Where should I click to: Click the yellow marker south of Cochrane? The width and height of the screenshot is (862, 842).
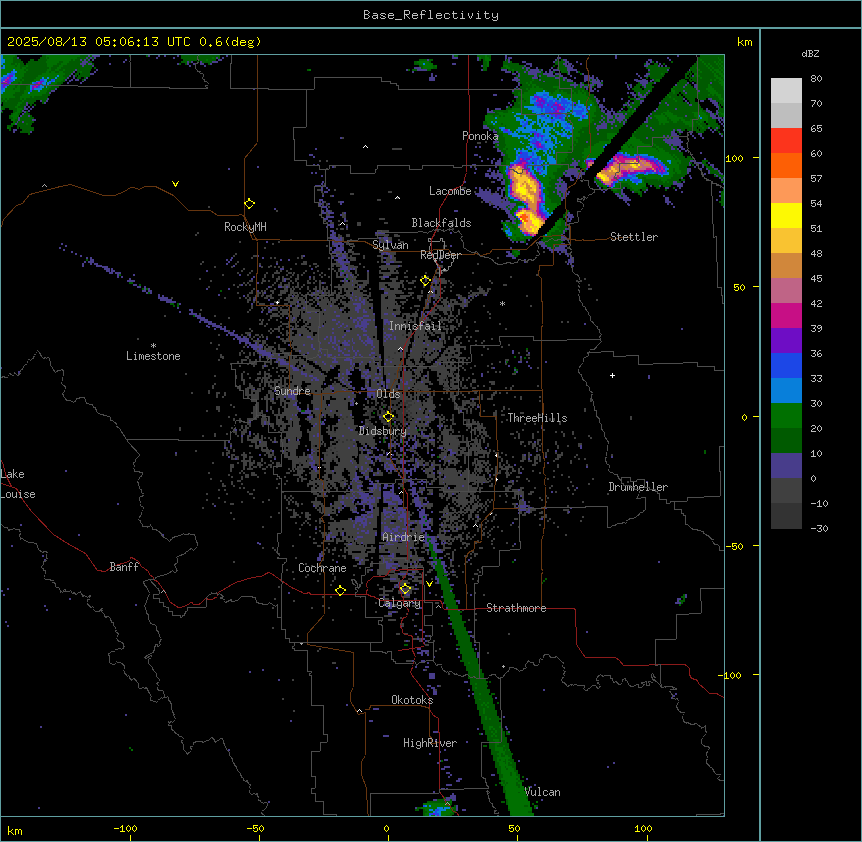[340, 590]
